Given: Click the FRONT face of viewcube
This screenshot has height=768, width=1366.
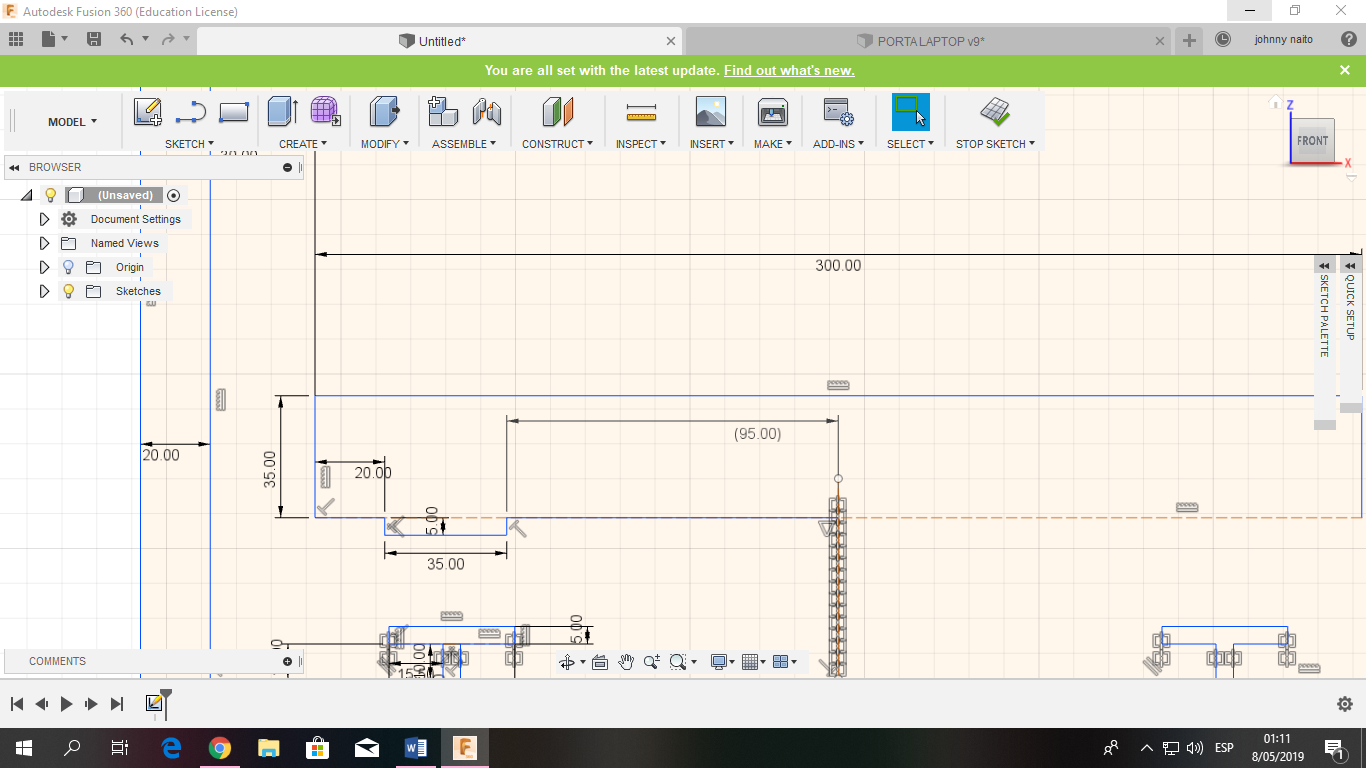Looking at the screenshot, I should (x=1312, y=141).
